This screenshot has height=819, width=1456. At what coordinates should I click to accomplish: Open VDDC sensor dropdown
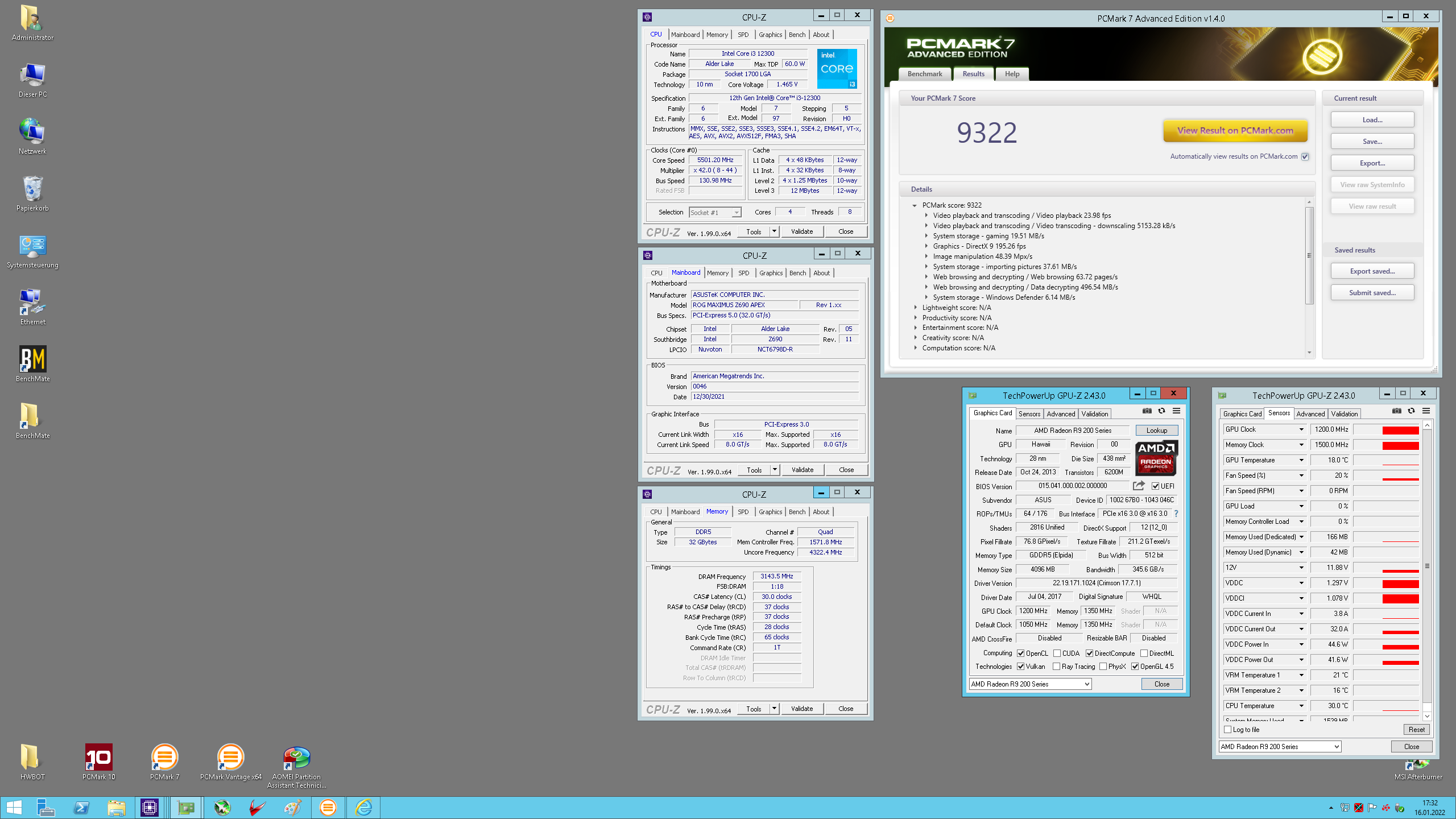pos(1301,583)
